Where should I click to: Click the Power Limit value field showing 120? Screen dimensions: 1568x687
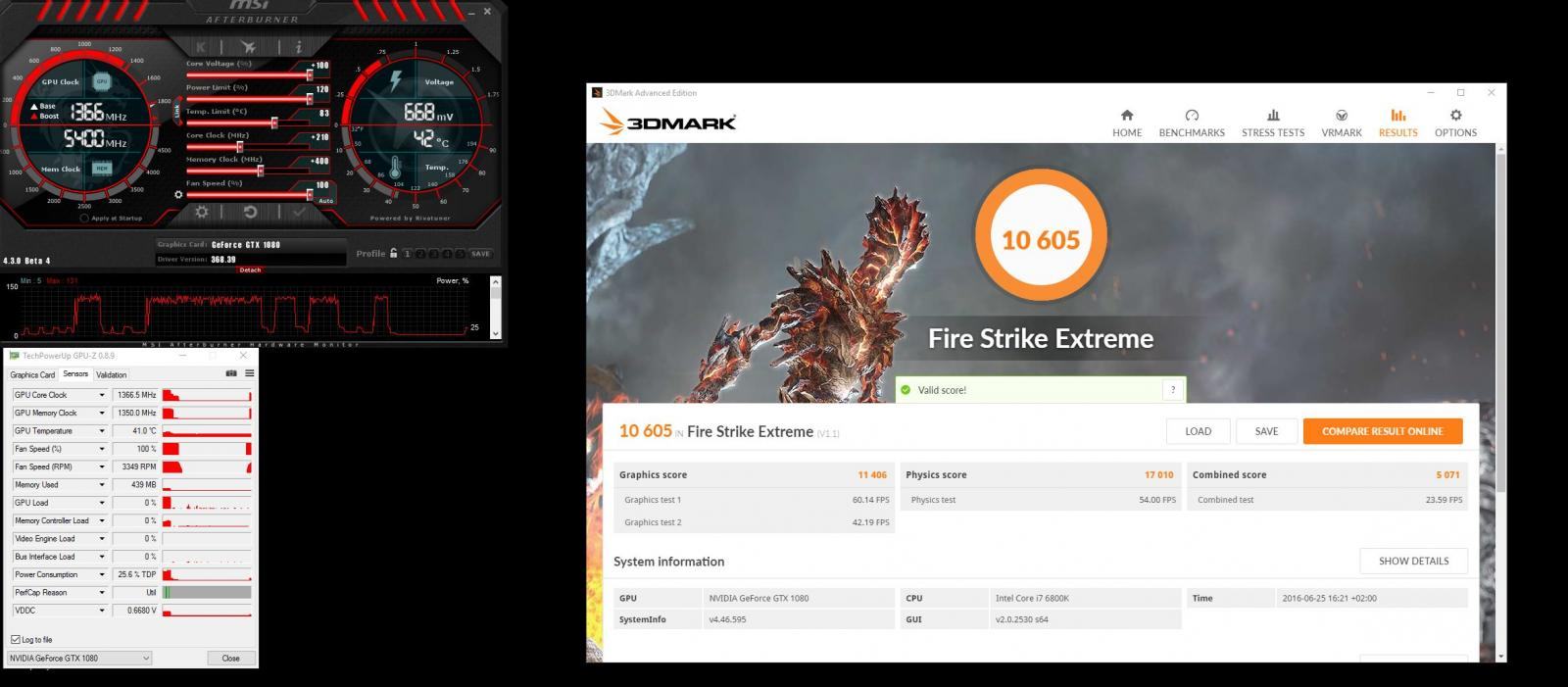pos(321,89)
